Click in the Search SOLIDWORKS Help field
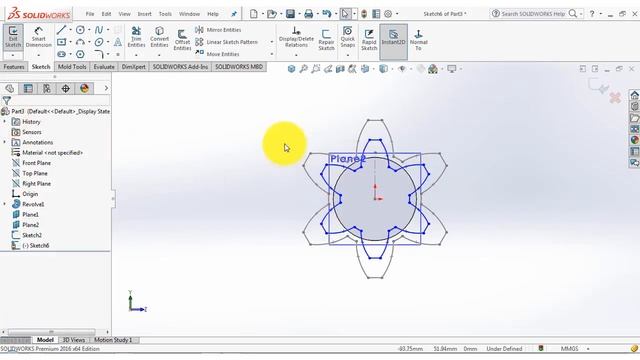The width and height of the screenshot is (640, 360). click(533, 14)
